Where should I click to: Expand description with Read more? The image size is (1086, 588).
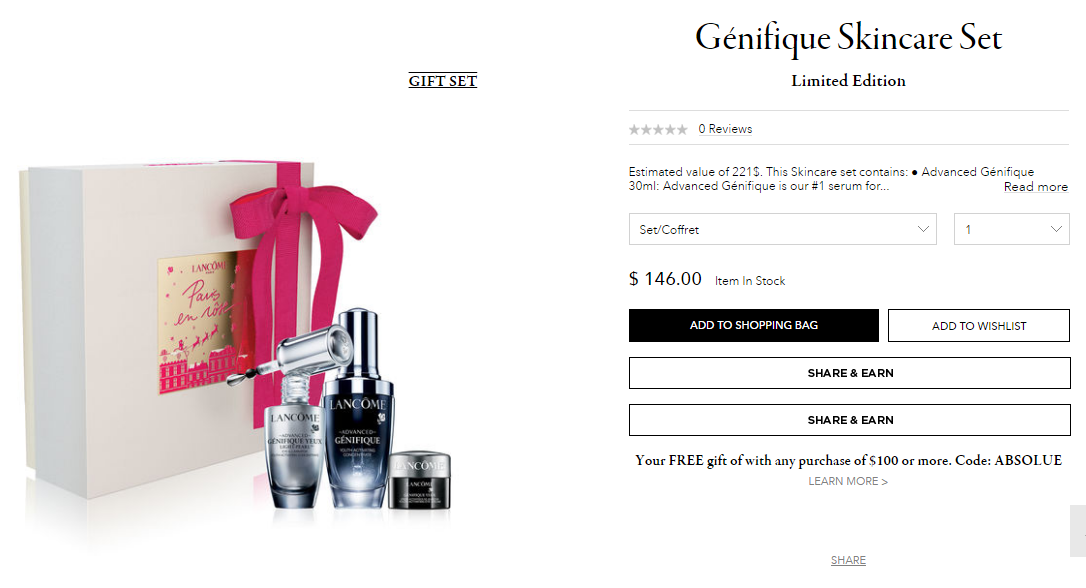point(1035,187)
